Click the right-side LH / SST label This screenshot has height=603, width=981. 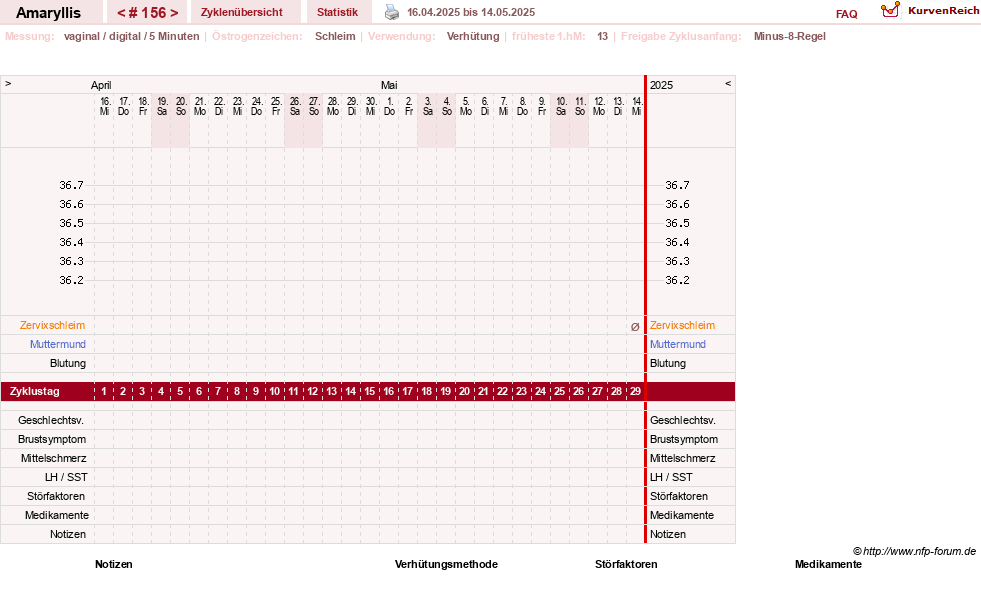[x=671, y=477]
